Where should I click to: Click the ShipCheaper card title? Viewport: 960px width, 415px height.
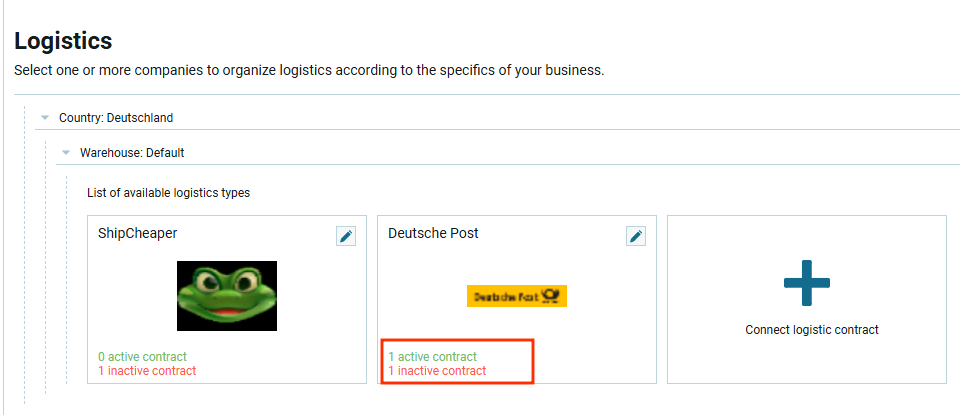coord(138,233)
